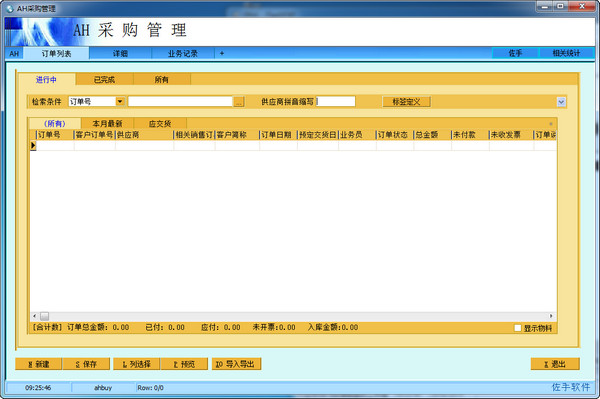
Task: Click the 佐手软件 label in status bar
Action: pos(571,387)
